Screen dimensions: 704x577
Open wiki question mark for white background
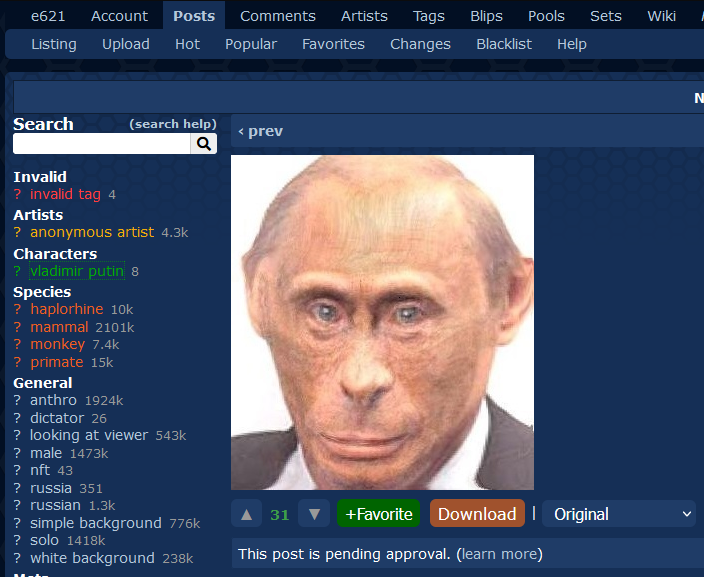tap(17, 558)
